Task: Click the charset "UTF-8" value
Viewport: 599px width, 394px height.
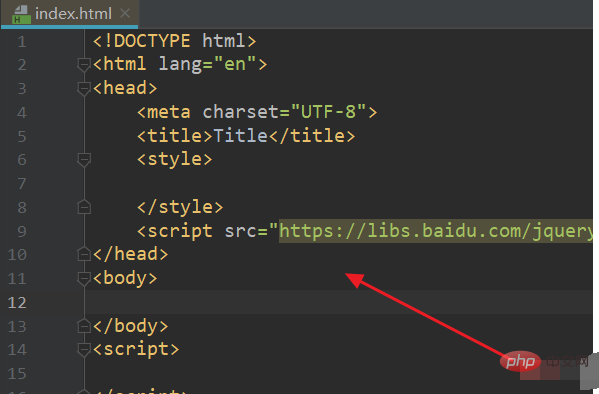Action: 329,112
